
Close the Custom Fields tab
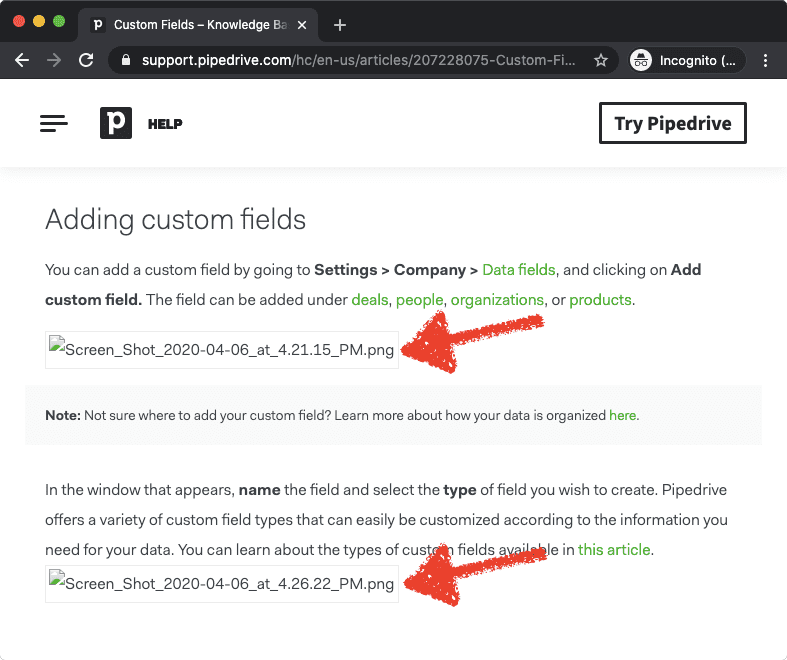pos(302,25)
